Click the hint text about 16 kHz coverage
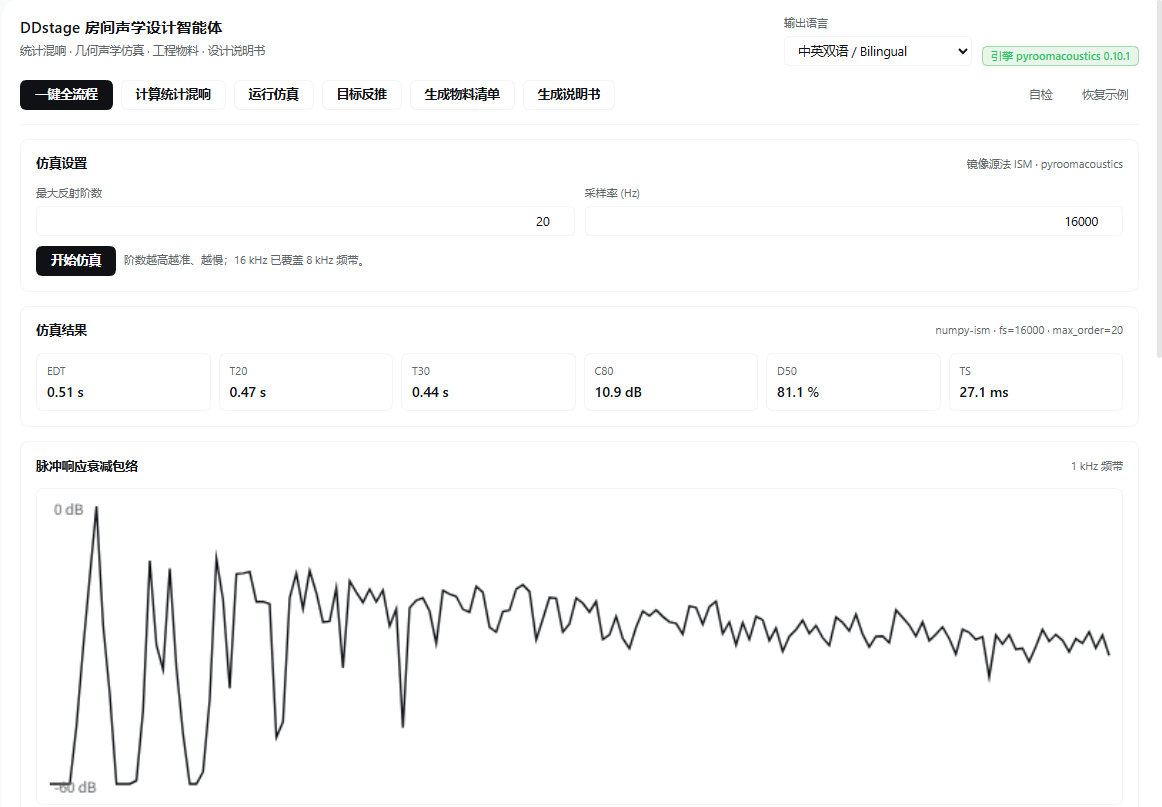This screenshot has height=807, width=1162. 245,260
